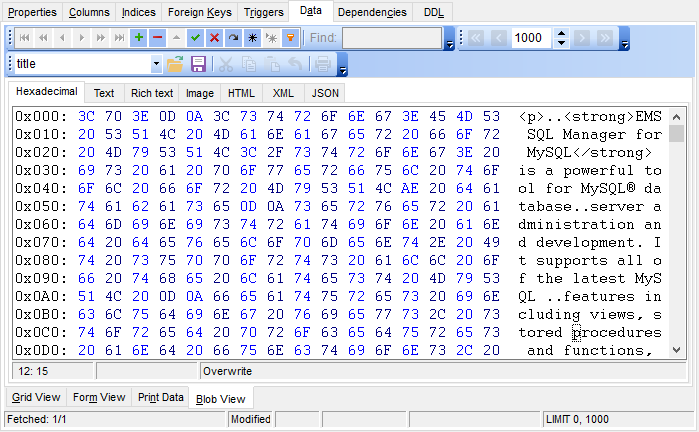Open the Columns tab
699x432 pixels.
(x=89, y=12)
